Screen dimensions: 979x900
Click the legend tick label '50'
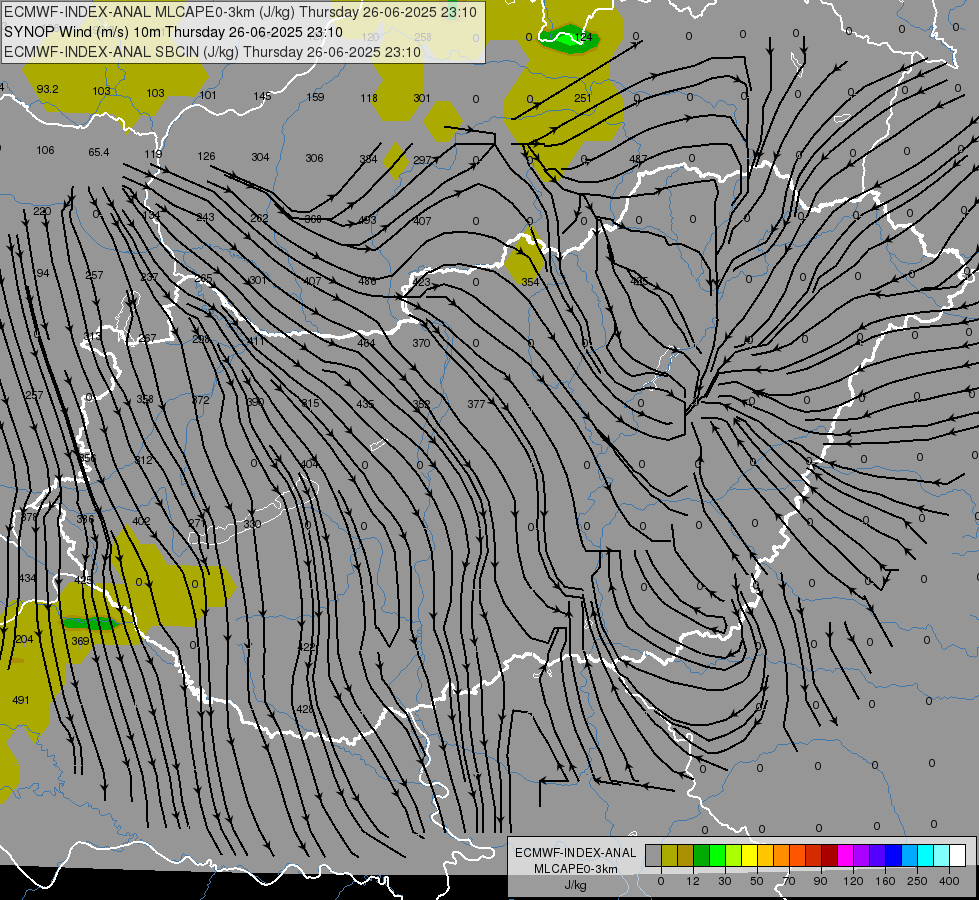(x=757, y=881)
